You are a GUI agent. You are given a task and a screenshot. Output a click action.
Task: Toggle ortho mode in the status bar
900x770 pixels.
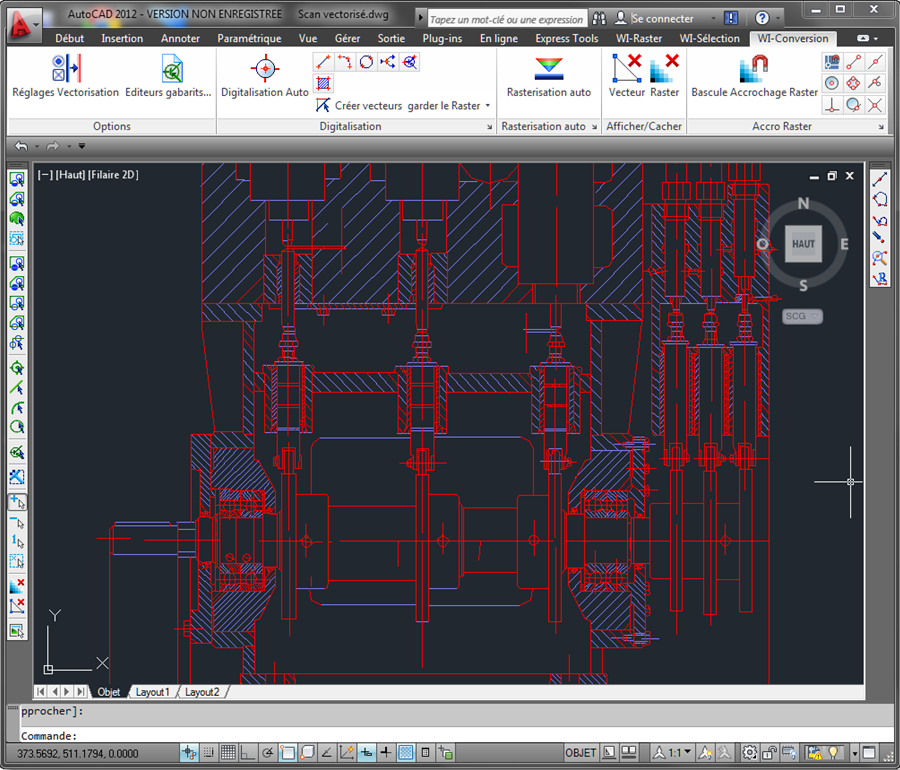pyautogui.click(x=247, y=752)
